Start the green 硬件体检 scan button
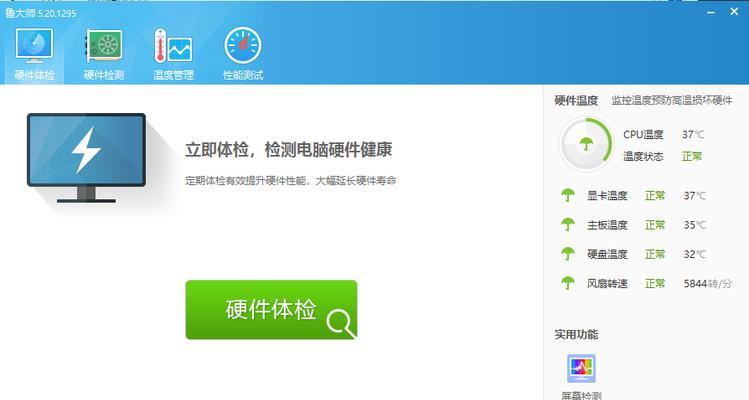This screenshot has height=400, width=749. coord(271,310)
